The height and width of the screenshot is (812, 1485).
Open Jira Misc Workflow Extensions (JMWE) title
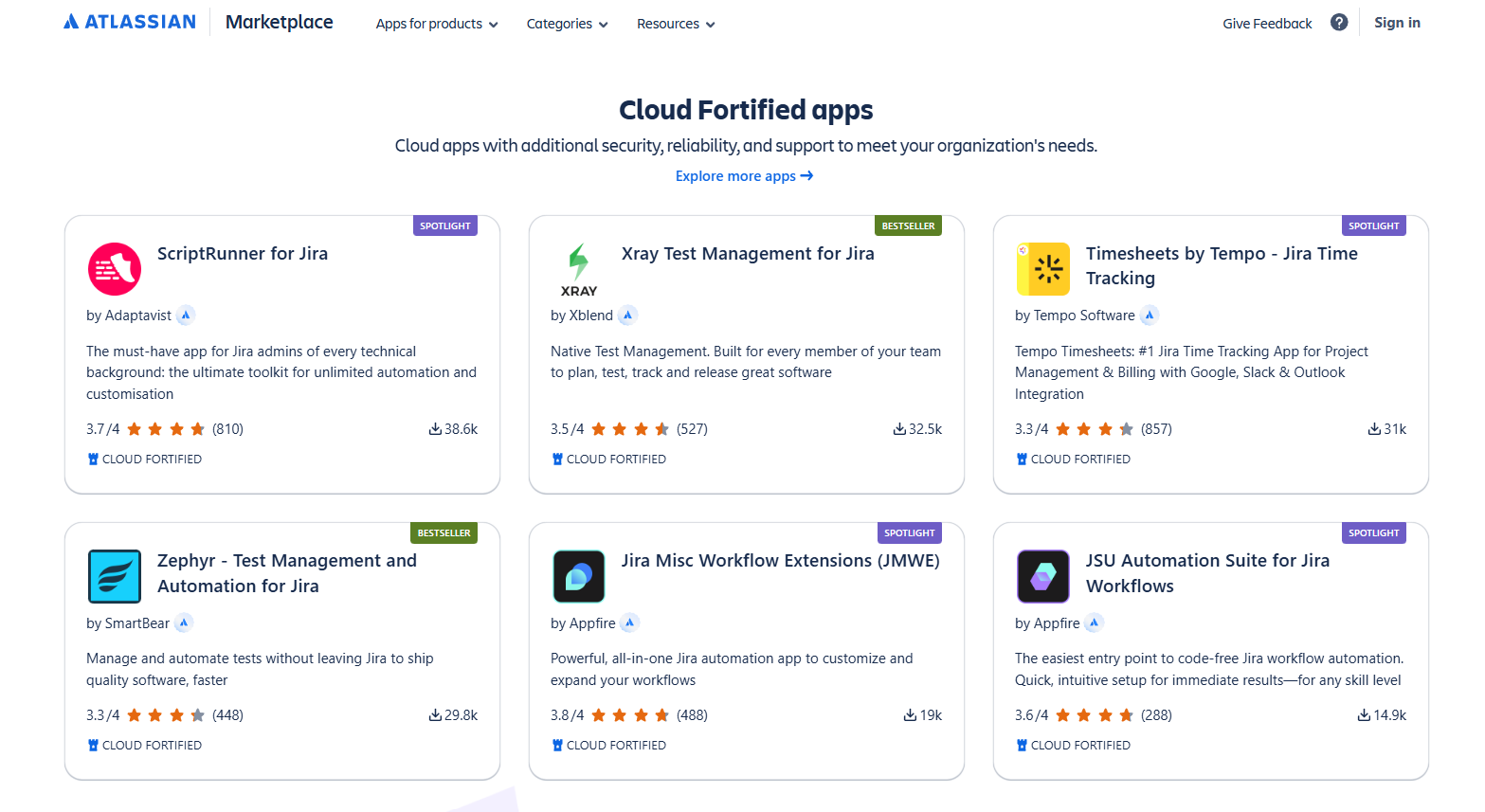pos(781,561)
